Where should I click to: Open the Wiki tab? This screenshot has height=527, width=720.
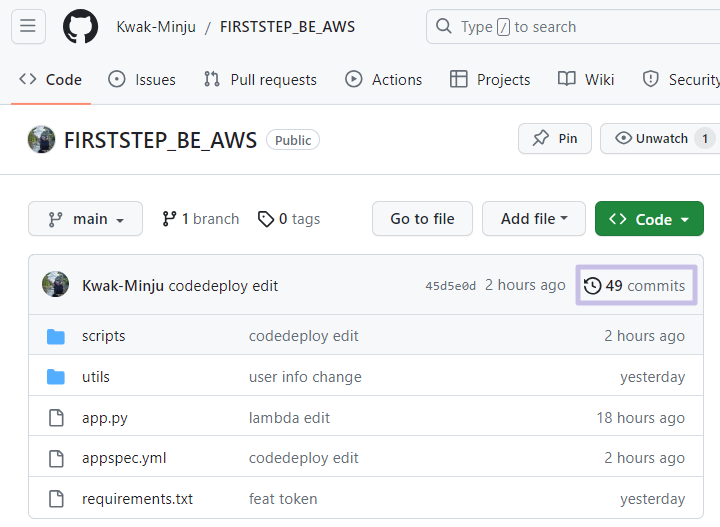[586, 79]
